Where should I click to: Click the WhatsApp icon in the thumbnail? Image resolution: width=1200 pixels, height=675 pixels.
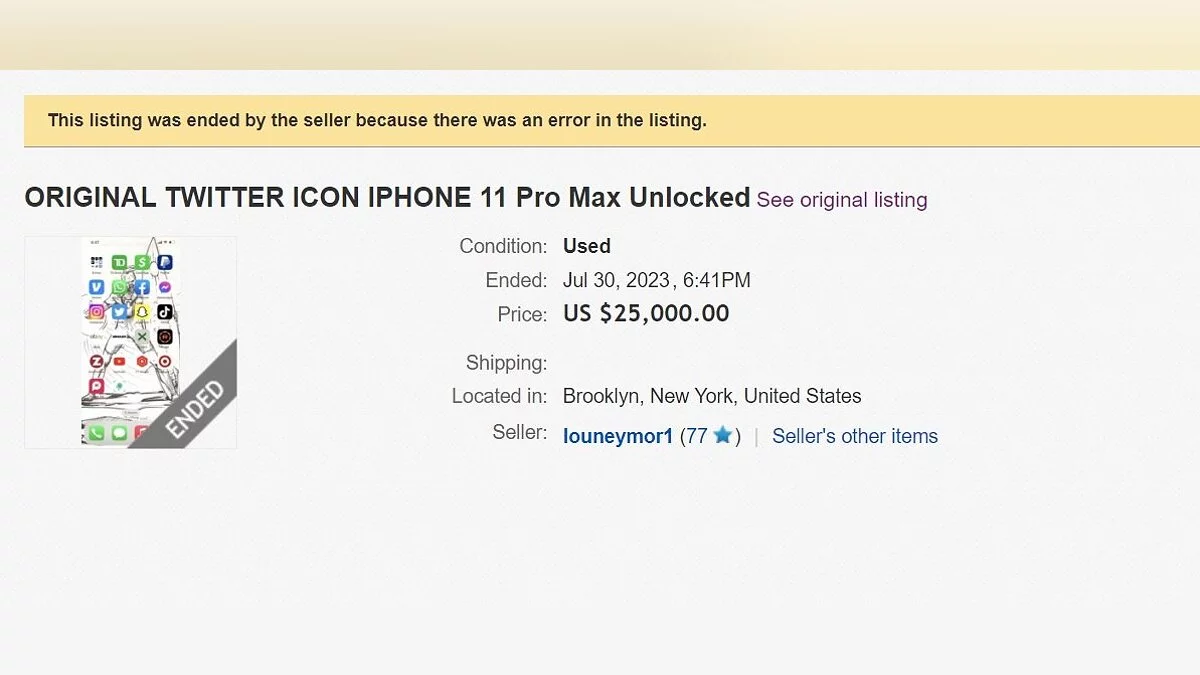click(120, 287)
